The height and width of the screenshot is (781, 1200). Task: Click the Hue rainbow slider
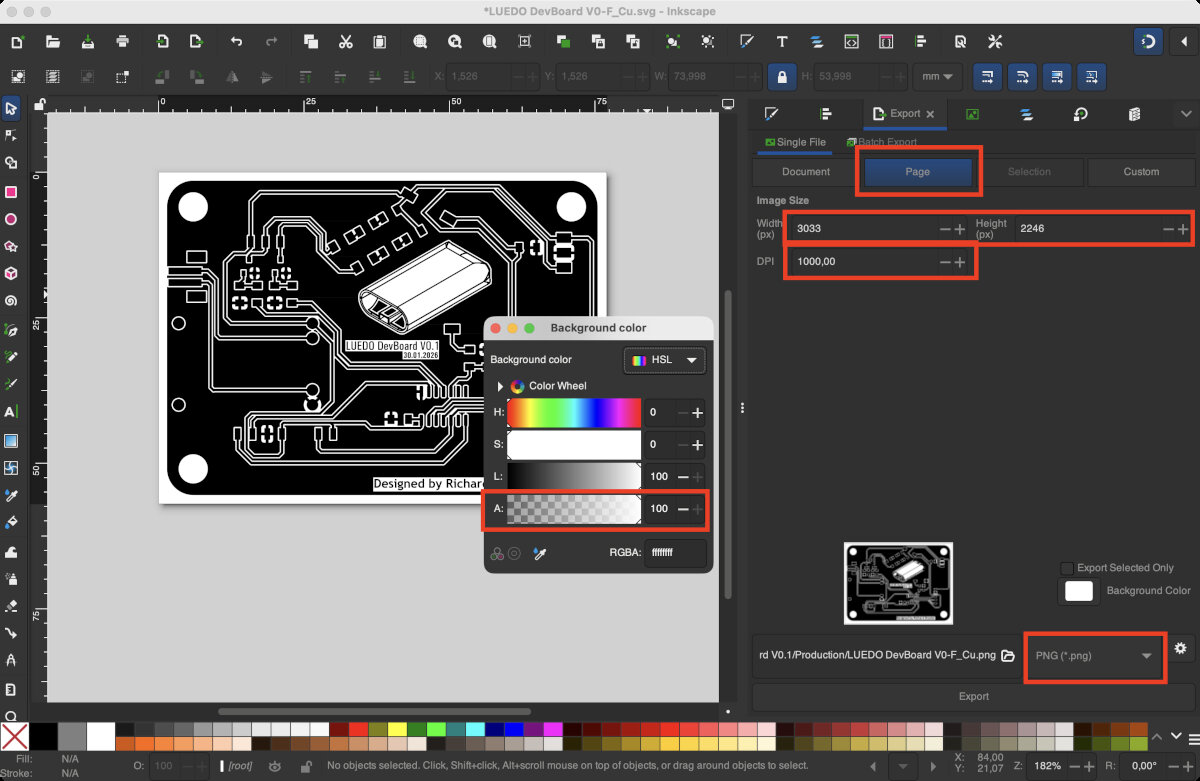click(574, 413)
